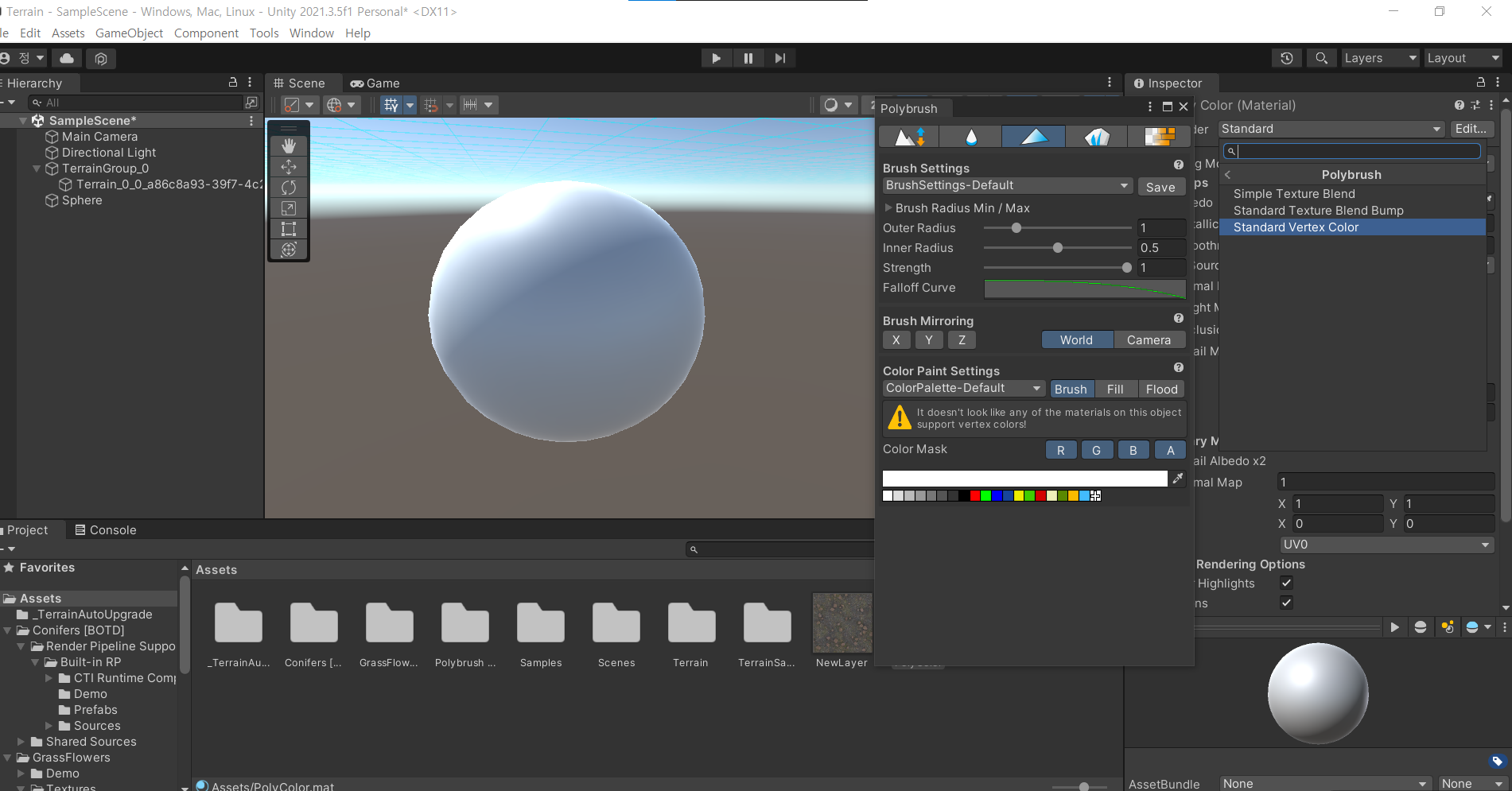1512x791 pixels.
Task: Toggle Y axis brush mirroring
Action: coord(929,339)
